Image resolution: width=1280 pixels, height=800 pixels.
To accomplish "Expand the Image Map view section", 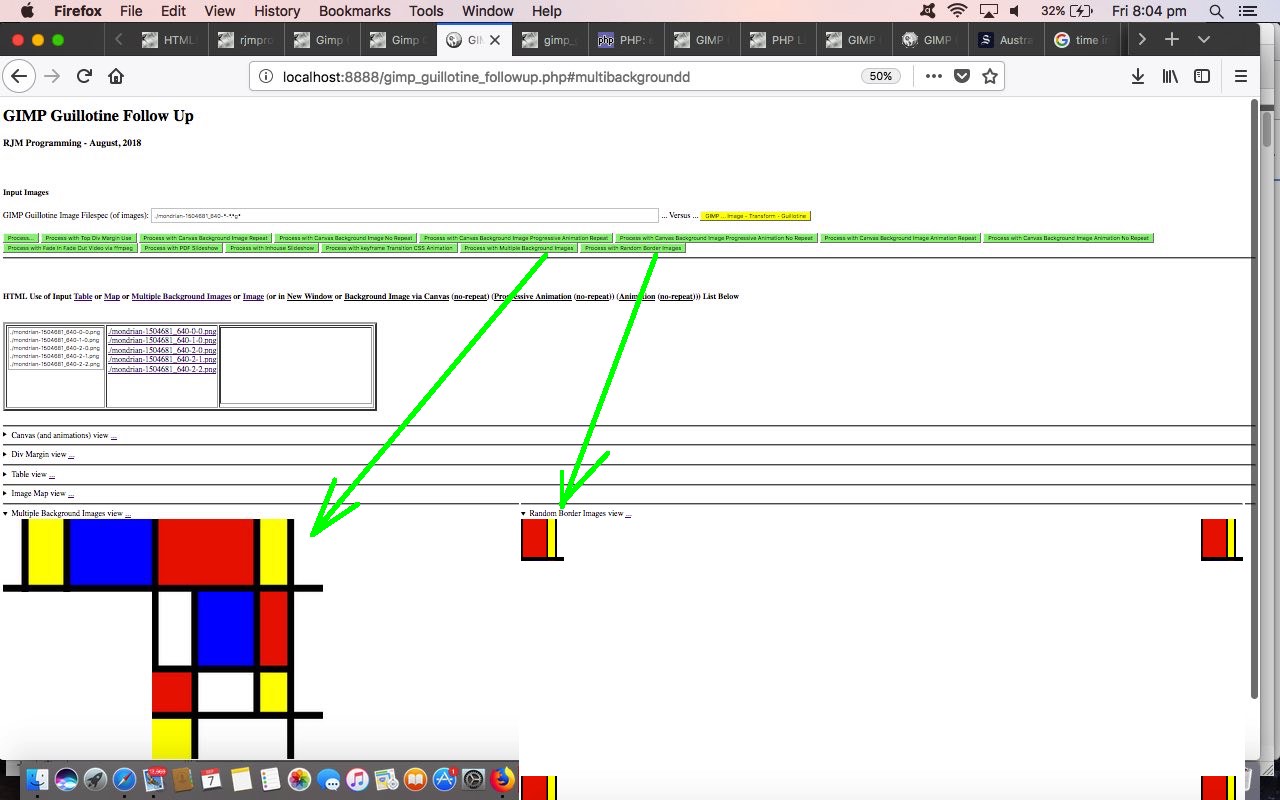I will pos(38,494).
